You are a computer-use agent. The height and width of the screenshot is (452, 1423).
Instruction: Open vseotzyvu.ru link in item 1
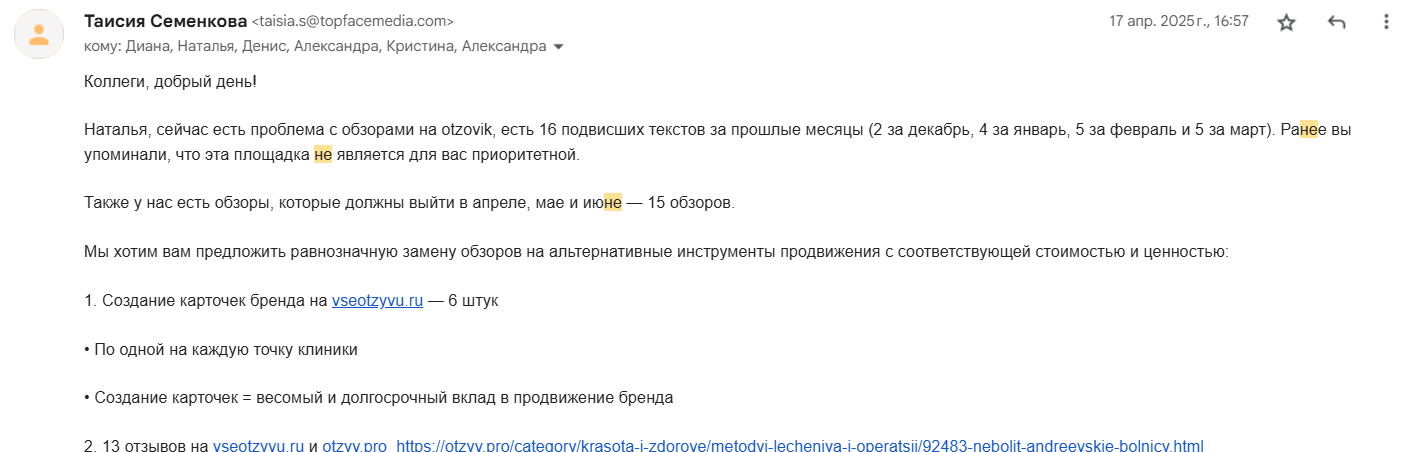(x=377, y=300)
